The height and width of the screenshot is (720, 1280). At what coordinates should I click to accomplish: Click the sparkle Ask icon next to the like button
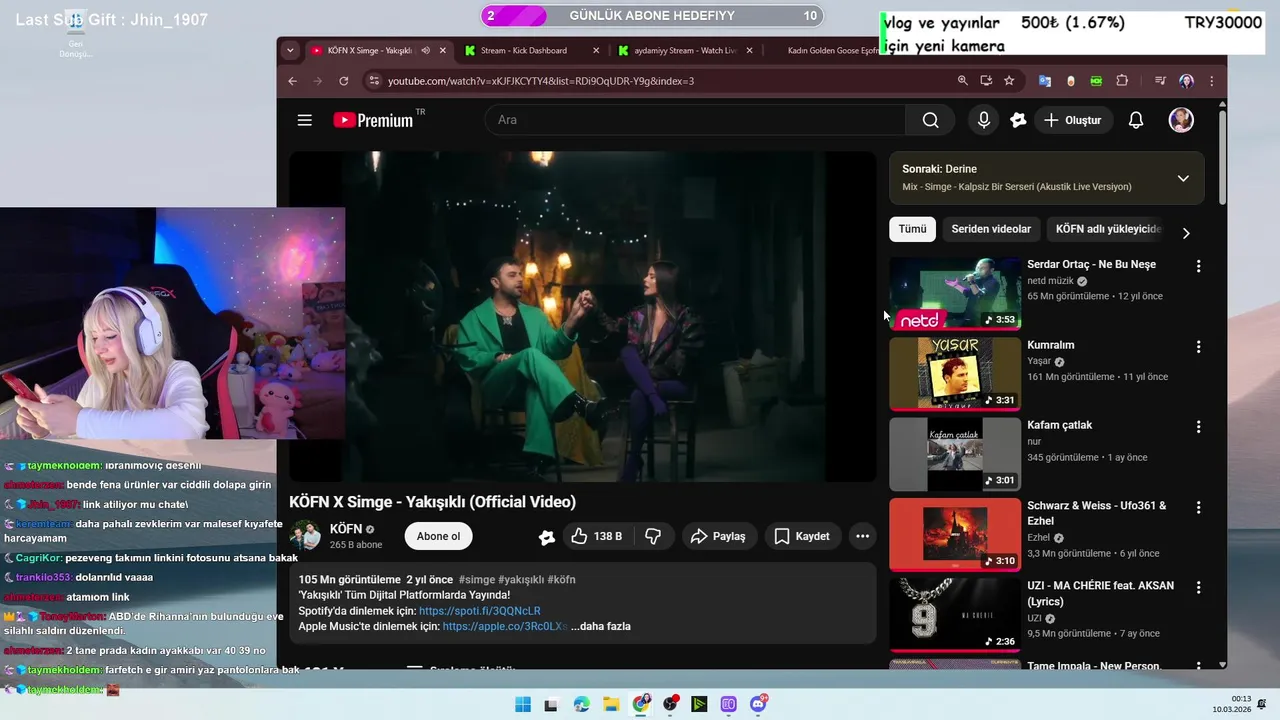point(546,537)
